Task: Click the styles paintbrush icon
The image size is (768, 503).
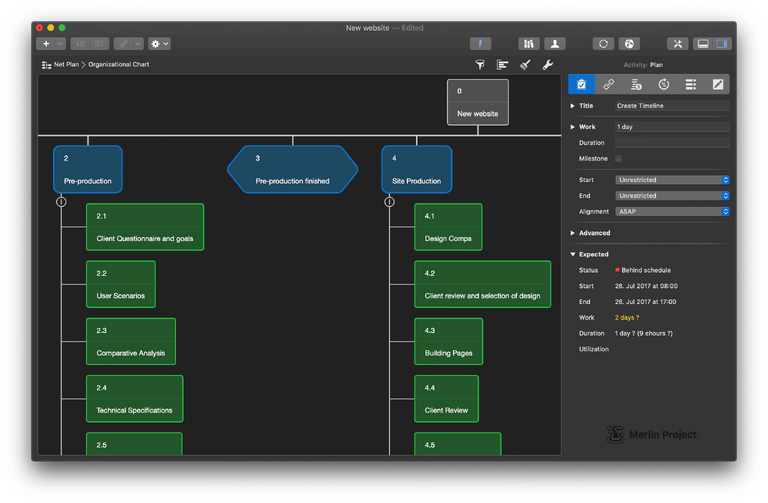Action: [525, 65]
